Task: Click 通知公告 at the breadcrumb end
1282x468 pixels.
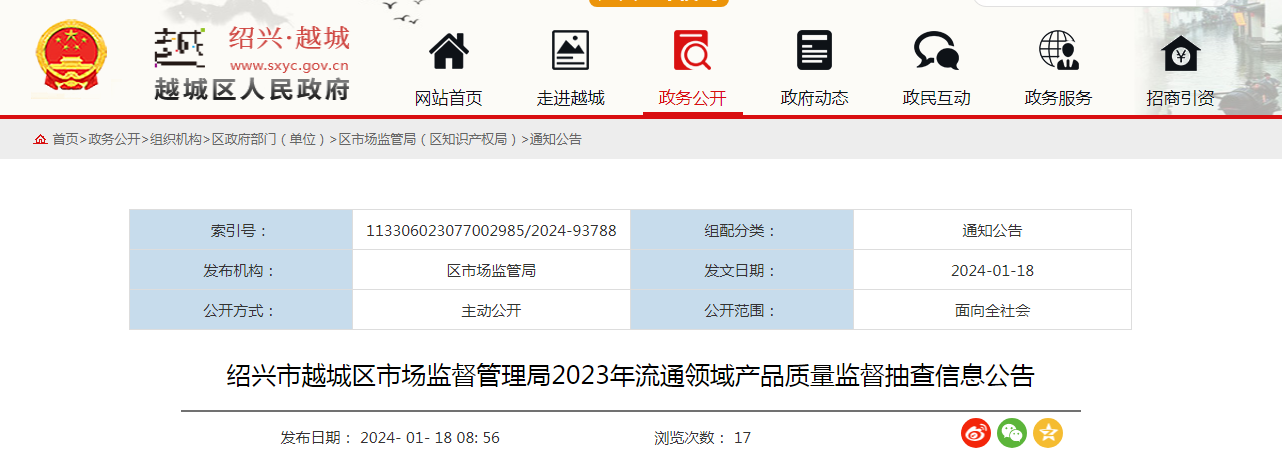Action: (556, 140)
